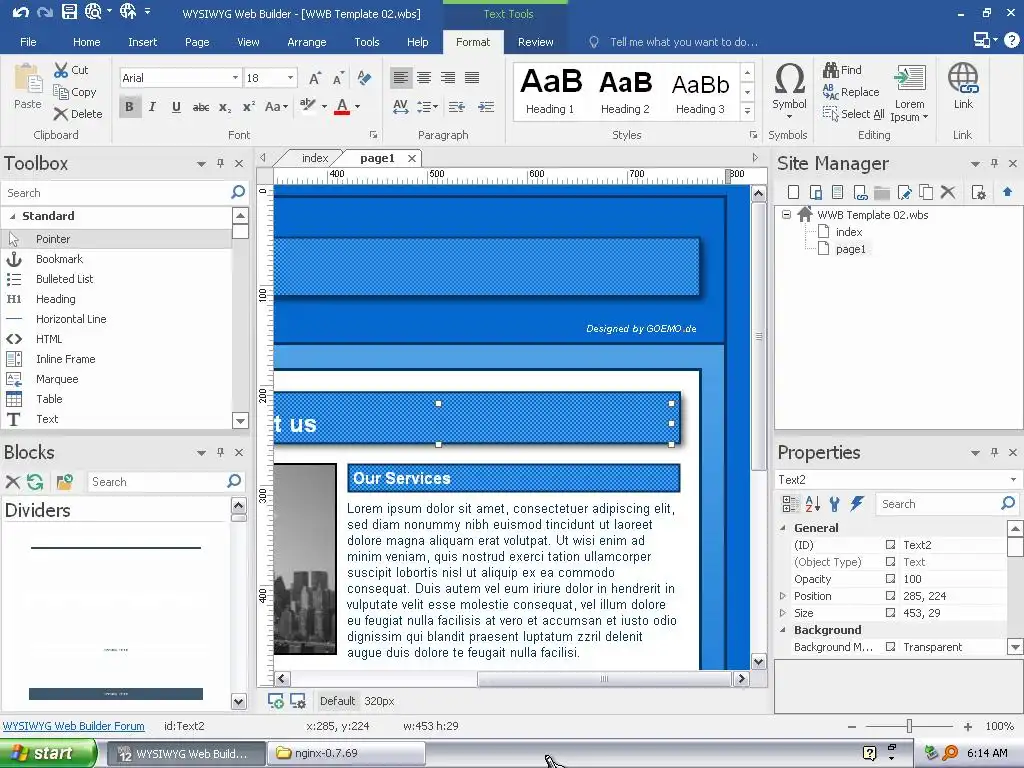Apply the Heading 2 style

tap(625, 91)
